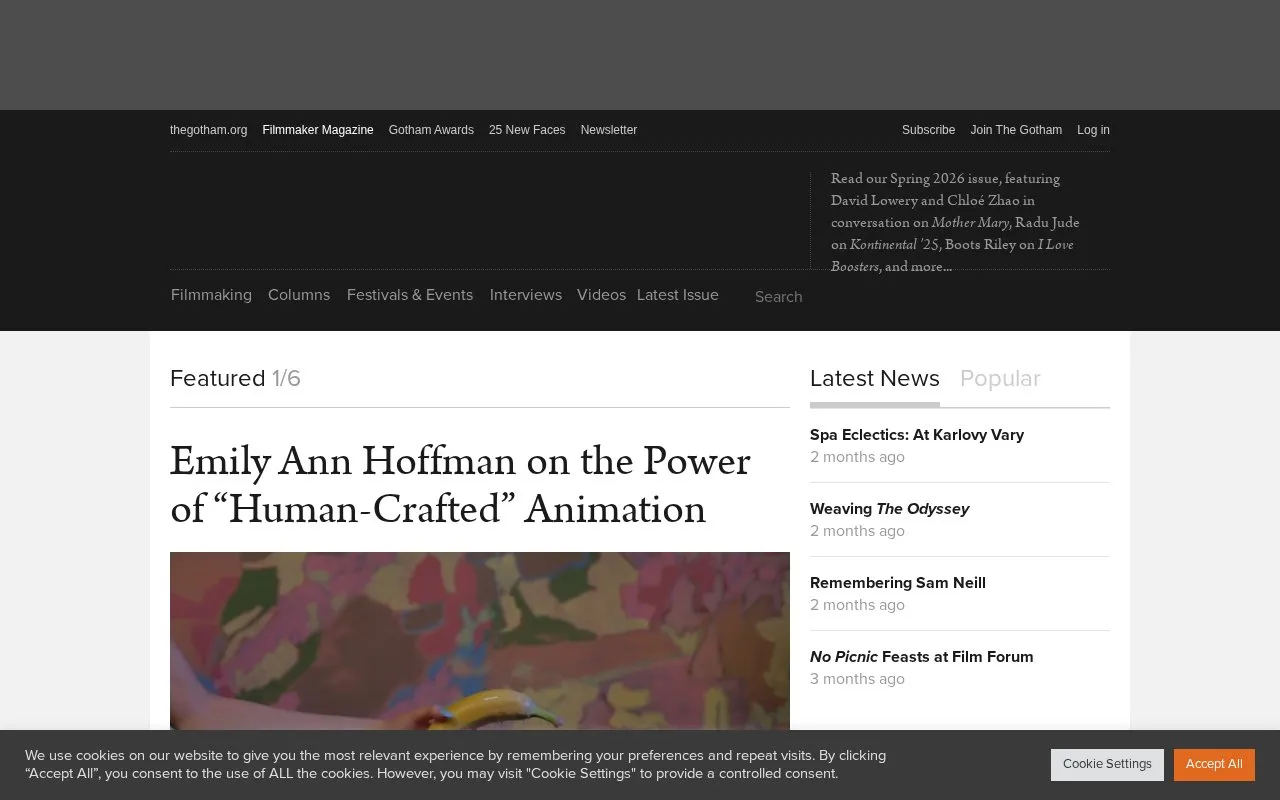The width and height of the screenshot is (1280, 800).
Task: Open Festivals & Events menu
Action: pyautogui.click(x=410, y=295)
